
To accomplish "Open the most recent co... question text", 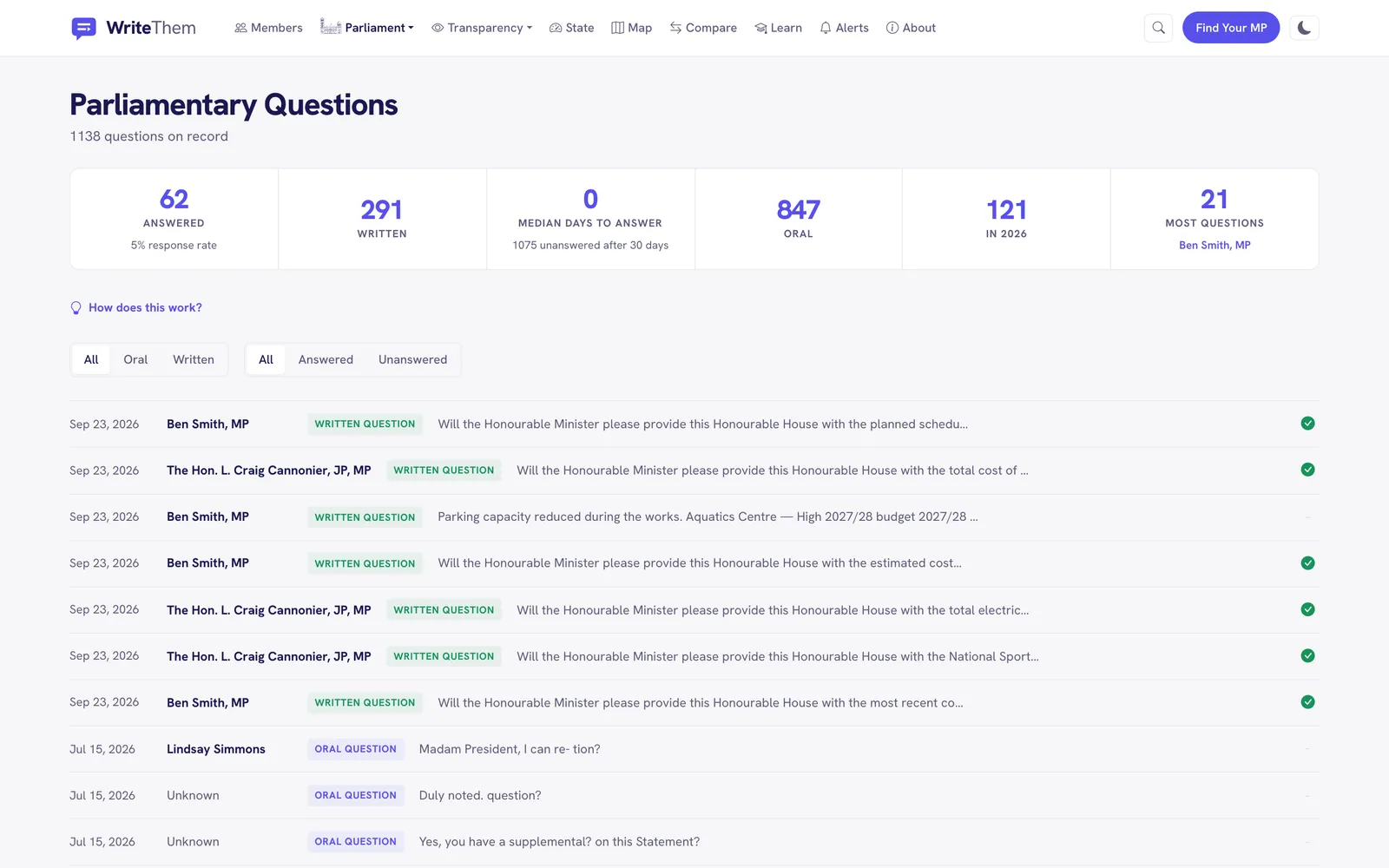I will (x=701, y=703).
